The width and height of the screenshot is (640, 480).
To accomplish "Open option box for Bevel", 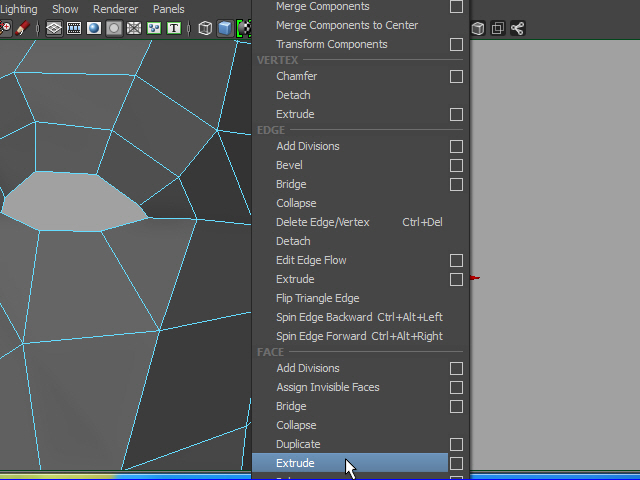I will [456, 165].
